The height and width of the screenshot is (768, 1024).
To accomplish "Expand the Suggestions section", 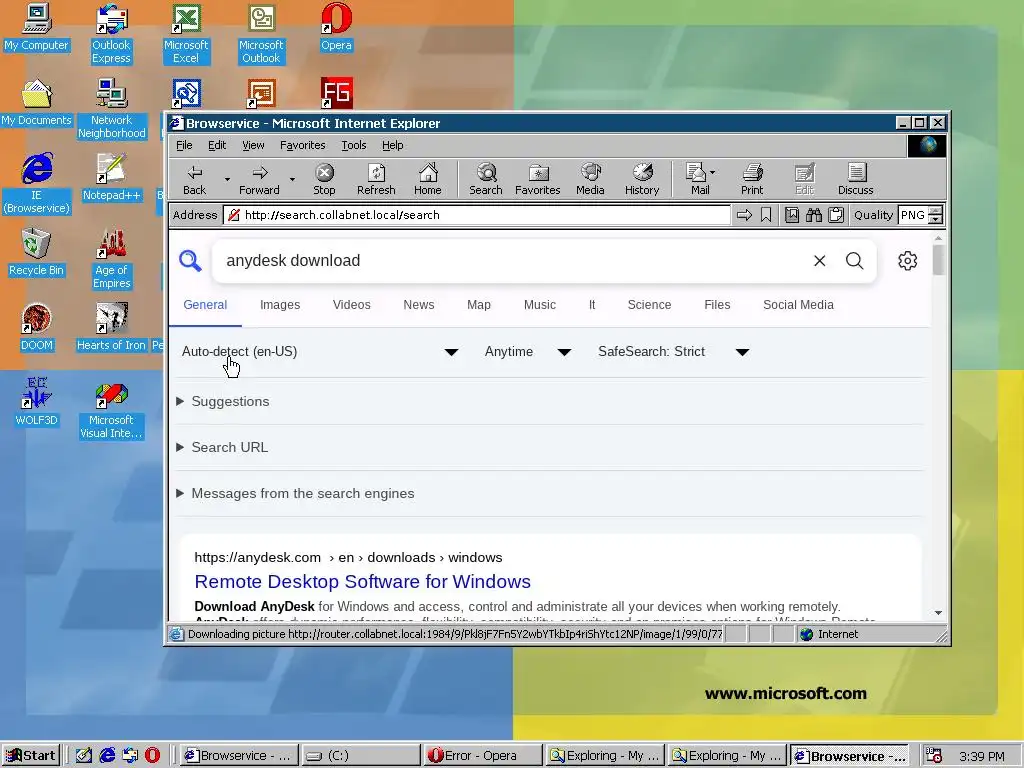I will 223,402.
